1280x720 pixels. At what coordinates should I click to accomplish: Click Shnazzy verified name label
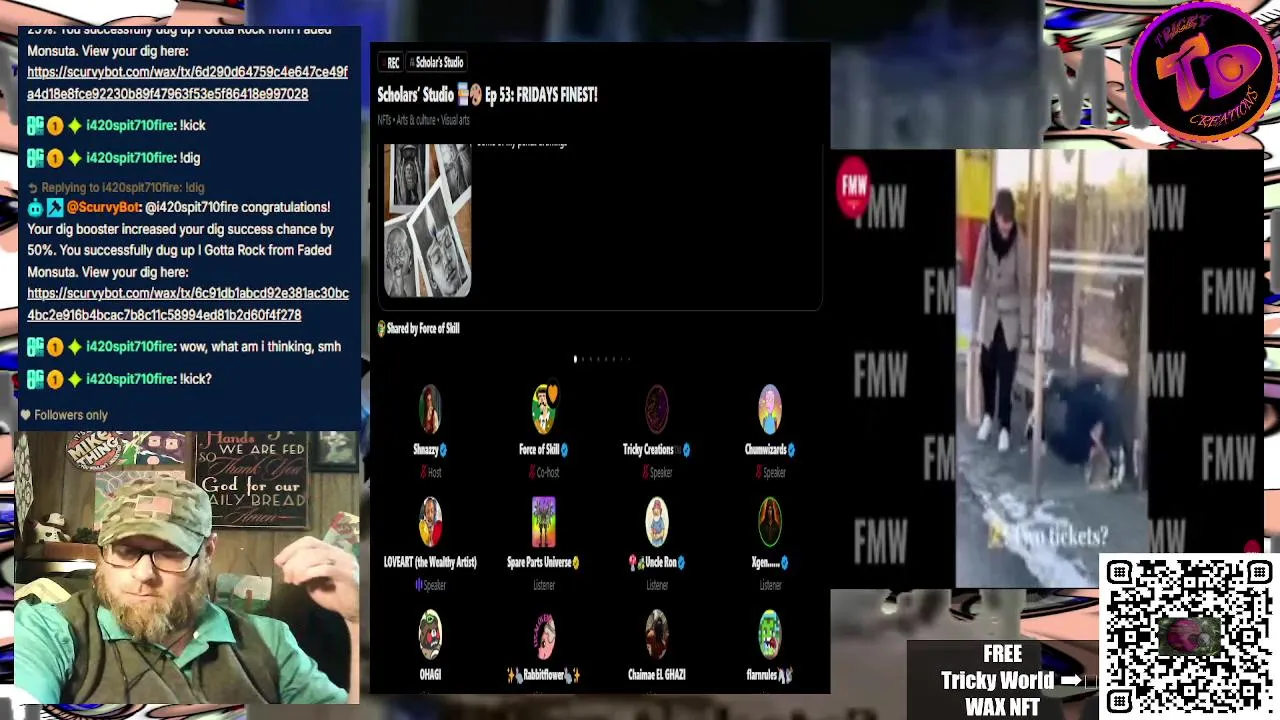[430, 450]
